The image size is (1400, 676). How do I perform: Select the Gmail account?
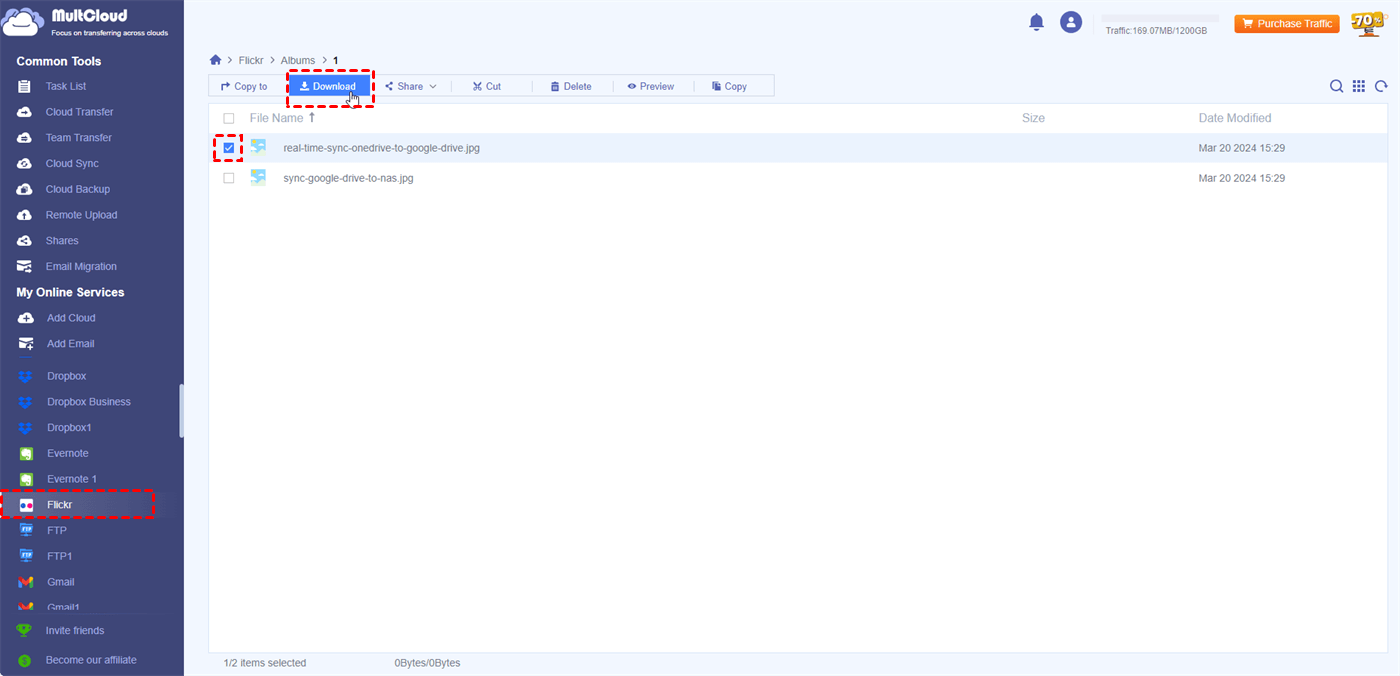point(60,582)
